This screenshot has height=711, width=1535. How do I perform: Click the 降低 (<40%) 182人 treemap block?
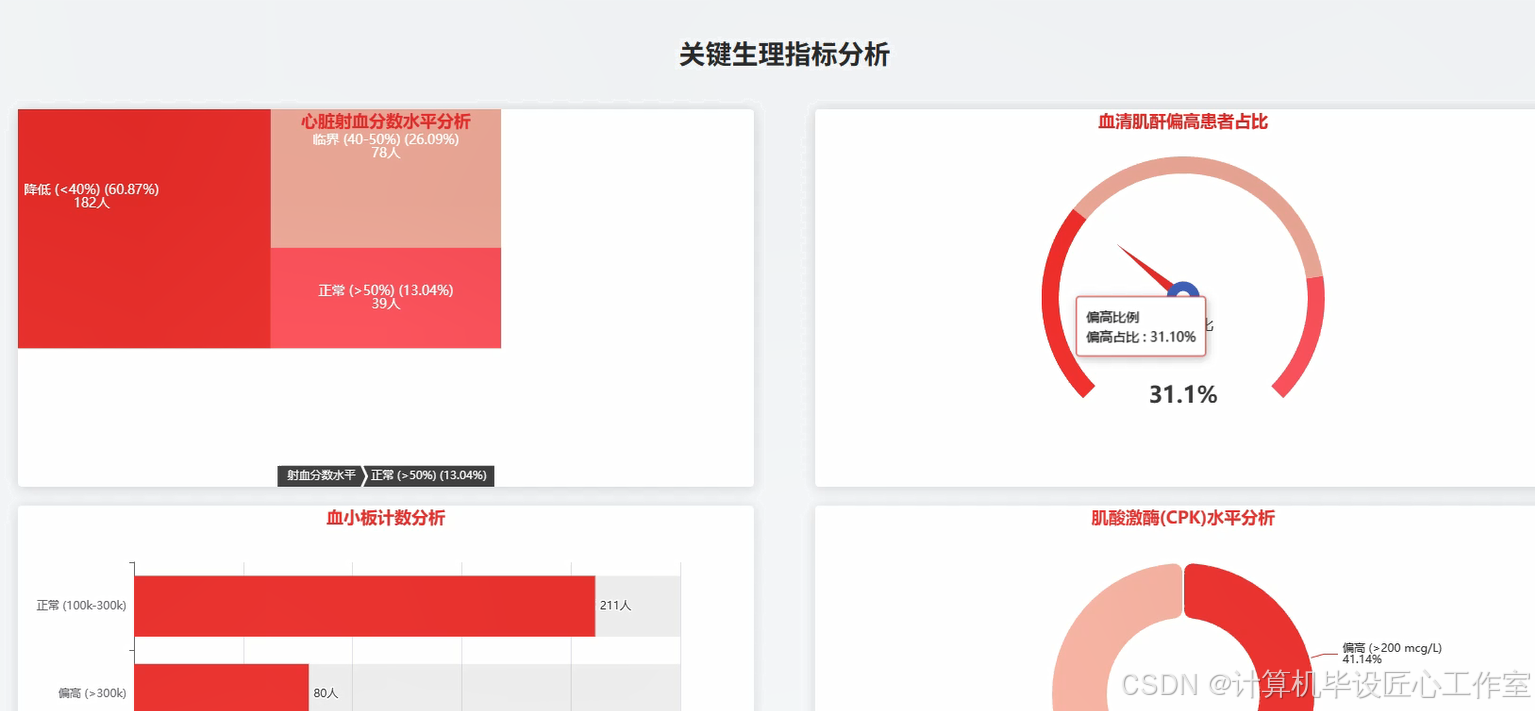pyautogui.click(x=144, y=229)
